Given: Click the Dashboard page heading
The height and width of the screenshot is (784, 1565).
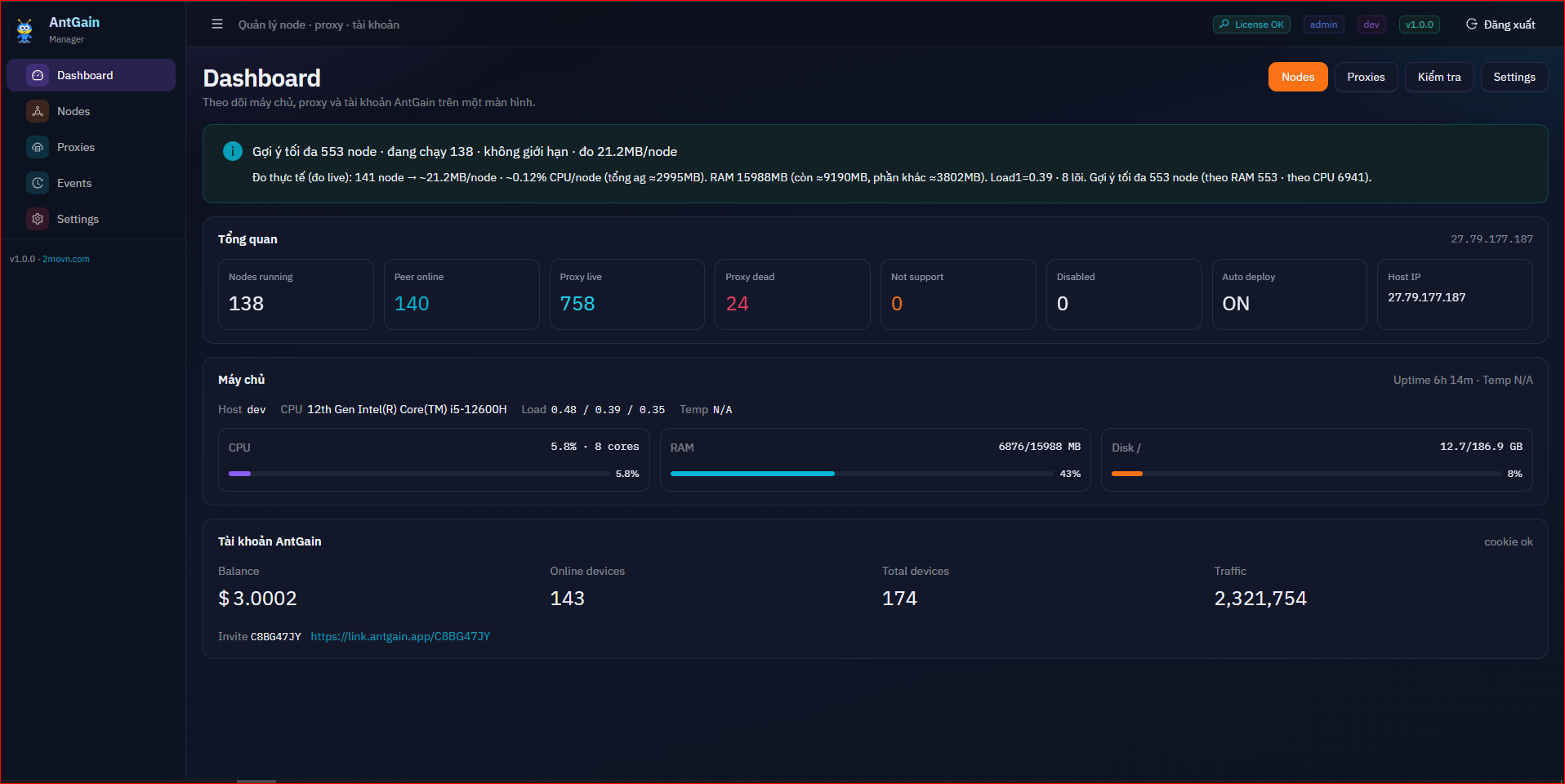Looking at the screenshot, I should pyautogui.click(x=261, y=78).
